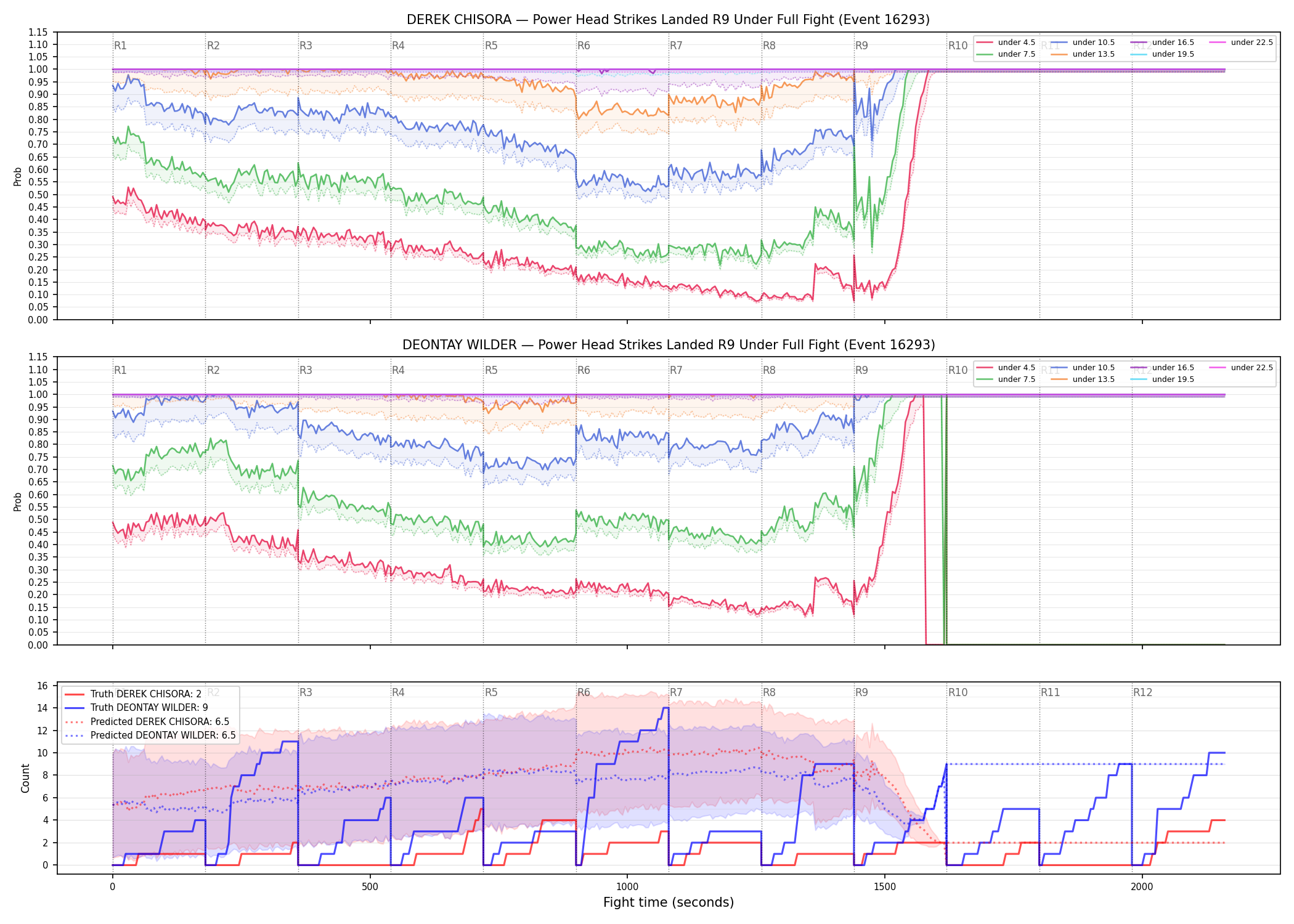Screen dimensions: 1294x924
Task: Click the 'under 19.5' legend entry in Chisora chart
Action: click(x=1163, y=54)
